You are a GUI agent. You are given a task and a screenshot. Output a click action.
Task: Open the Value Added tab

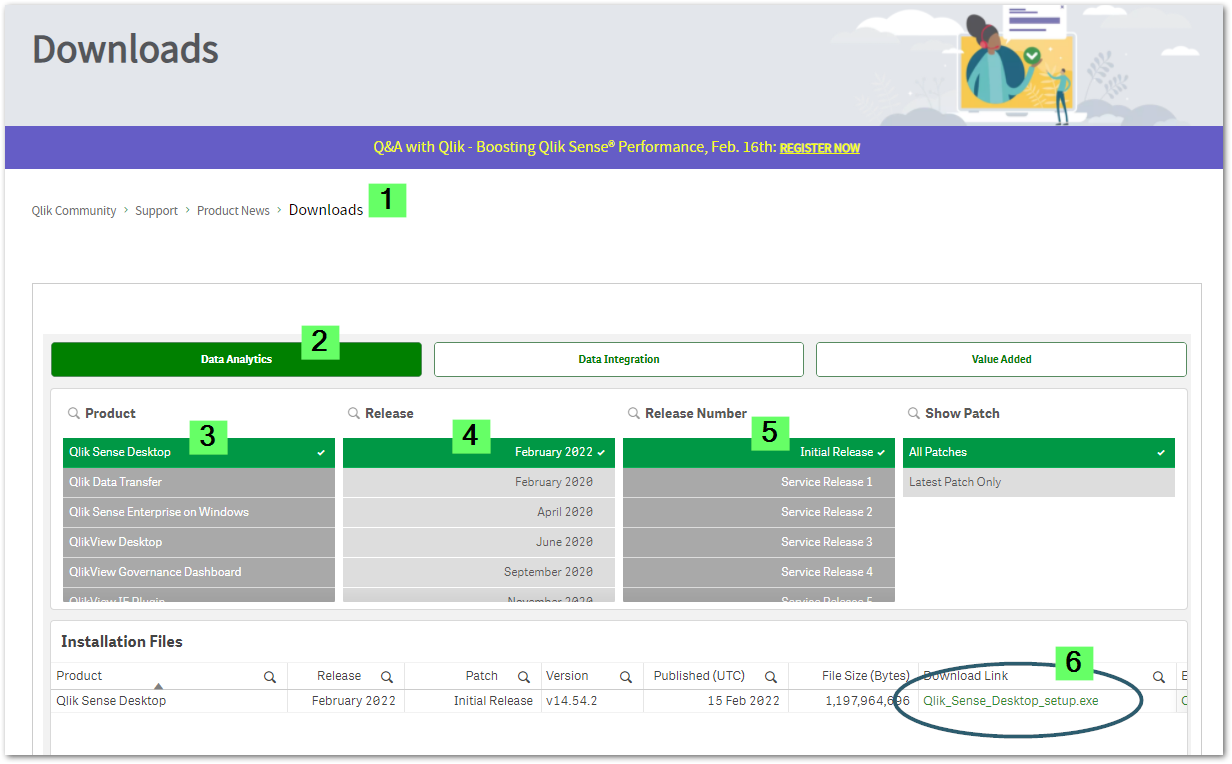pos(1001,359)
